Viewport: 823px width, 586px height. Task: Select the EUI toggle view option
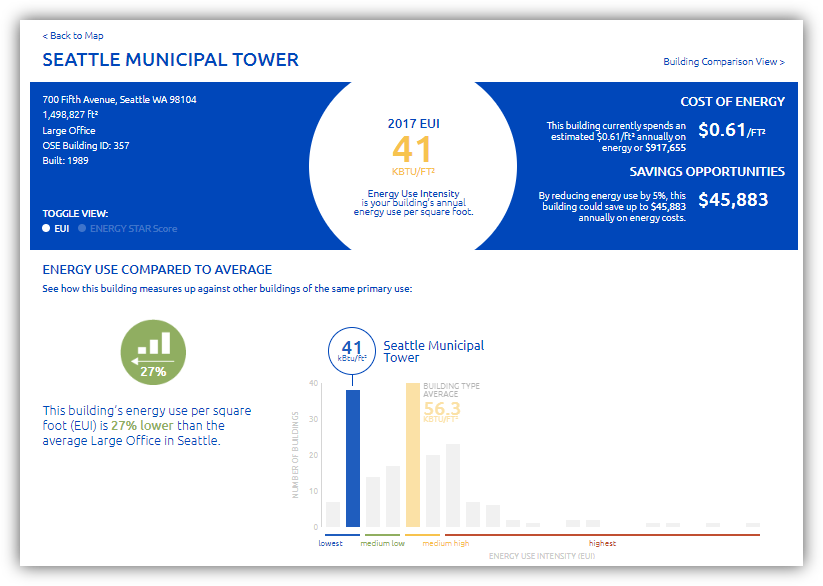[56, 228]
